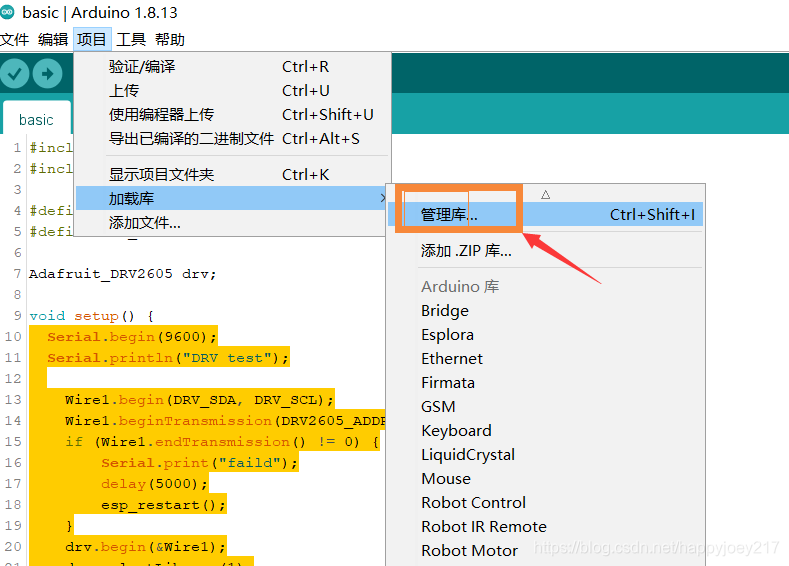Select the Mouse library
The image size is (789, 566).
point(546,478)
